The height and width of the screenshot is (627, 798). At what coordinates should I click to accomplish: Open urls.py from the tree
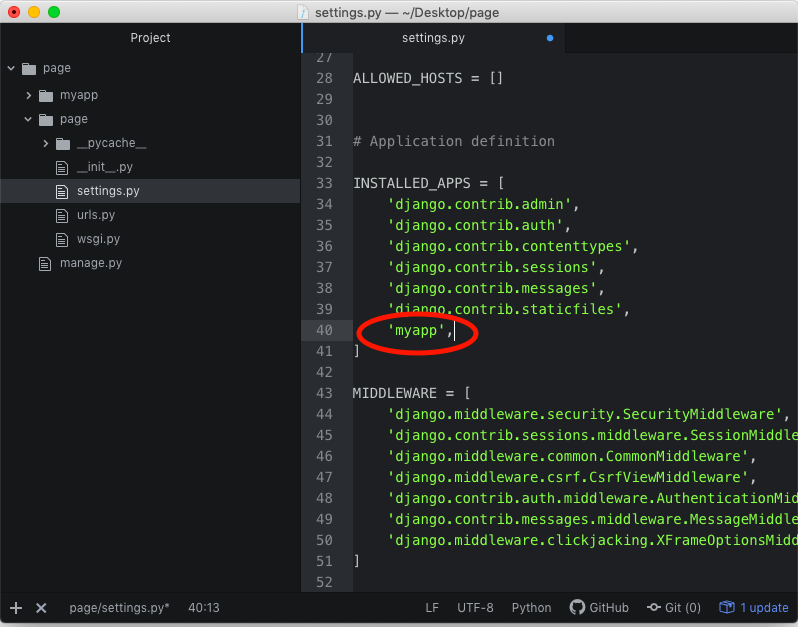(96, 215)
